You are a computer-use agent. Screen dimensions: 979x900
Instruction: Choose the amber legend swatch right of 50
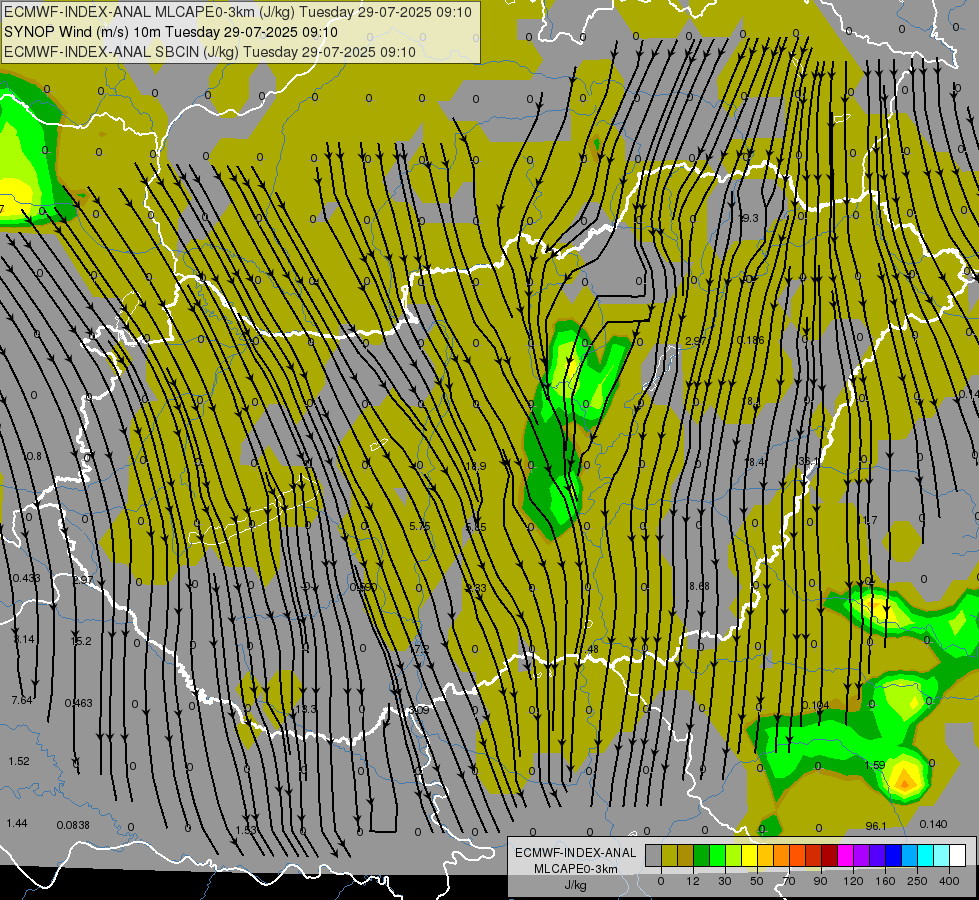tap(766, 855)
